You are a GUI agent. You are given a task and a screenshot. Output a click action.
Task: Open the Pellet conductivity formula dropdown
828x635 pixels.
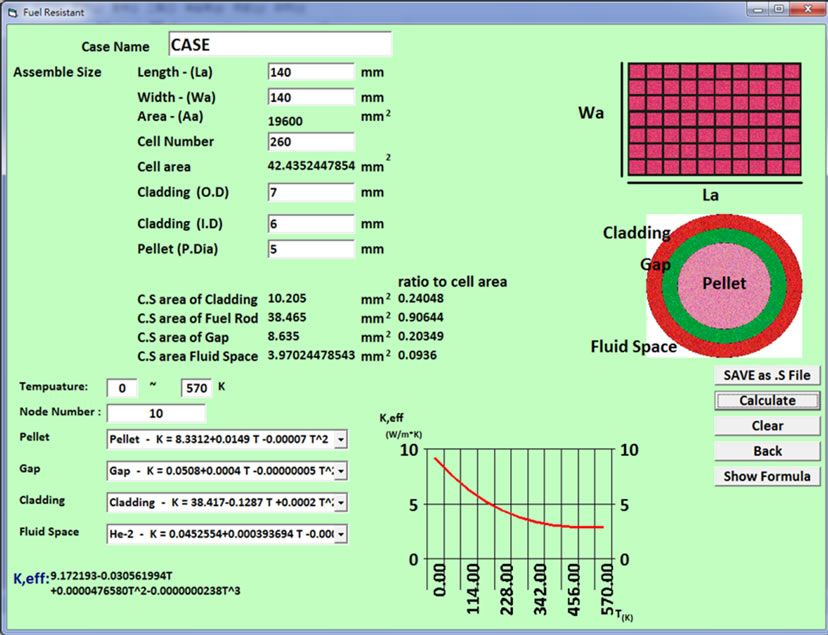point(341,439)
